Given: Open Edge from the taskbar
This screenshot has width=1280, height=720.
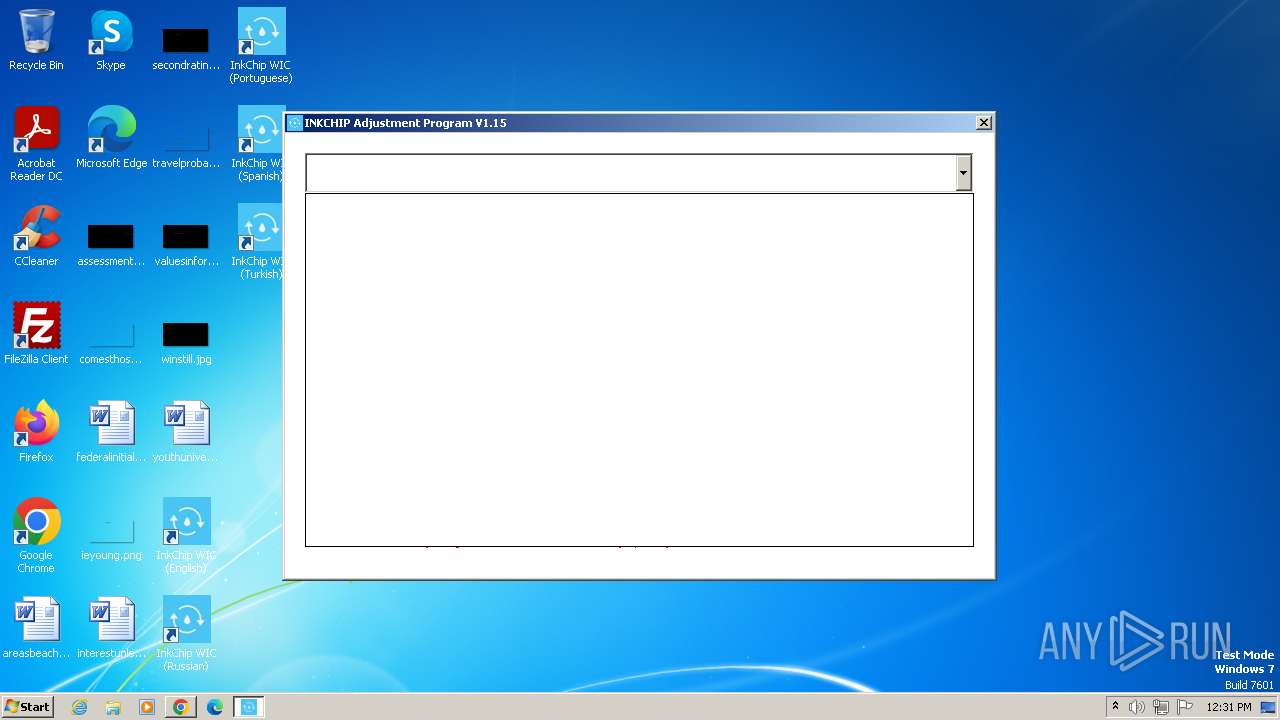Looking at the screenshot, I should [214, 707].
